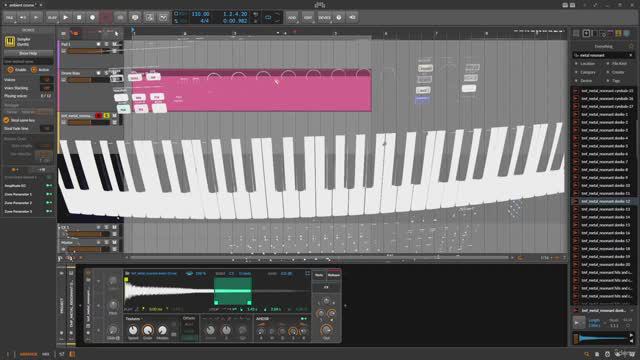Image resolution: width=640 pixels, height=360 pixels.
Task: Stop playback with the transport Stop button
Action: click(x=79, y=18)
